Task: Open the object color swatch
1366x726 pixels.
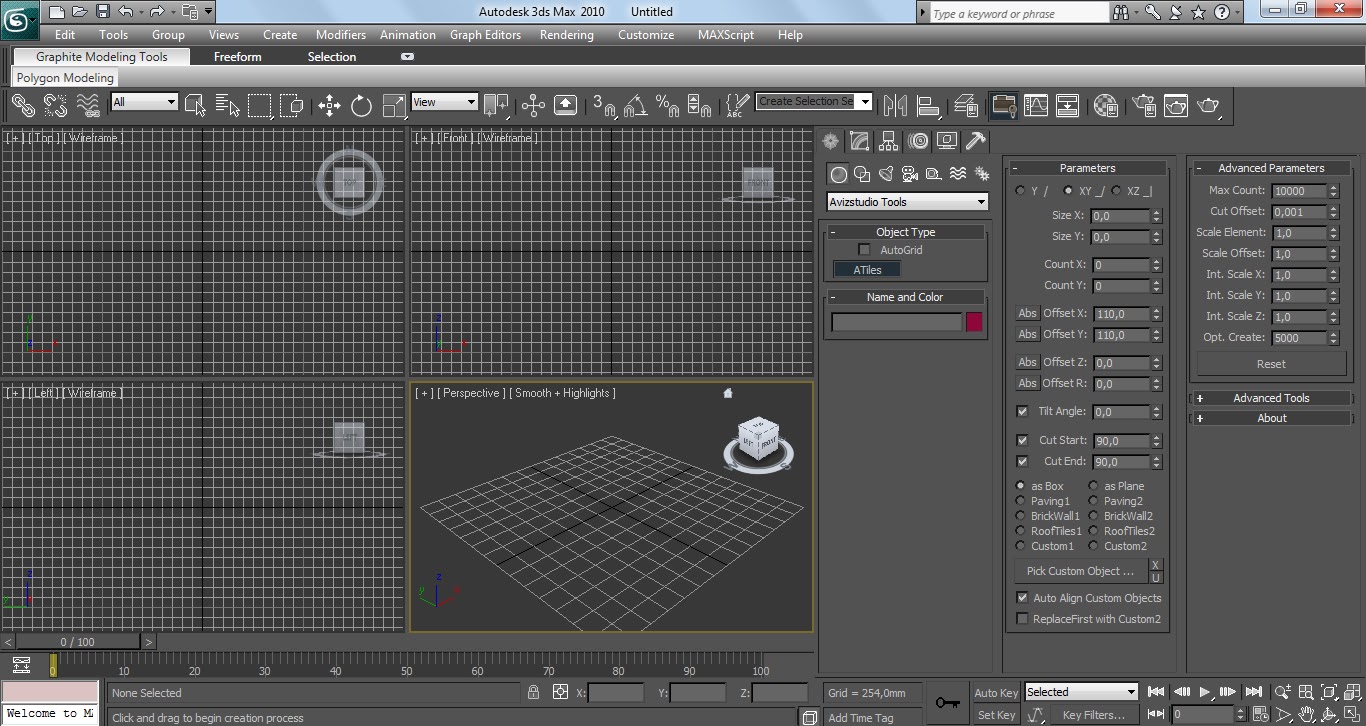Action: coord(973,321)
